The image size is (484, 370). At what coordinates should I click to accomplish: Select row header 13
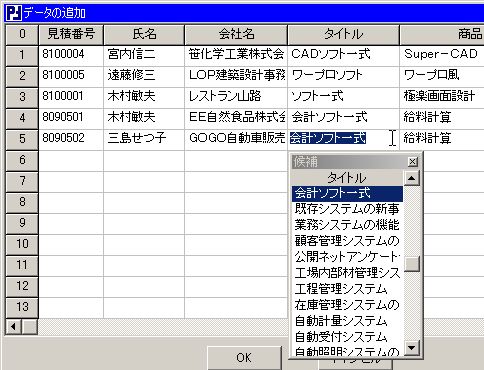(x=22, y=307)
